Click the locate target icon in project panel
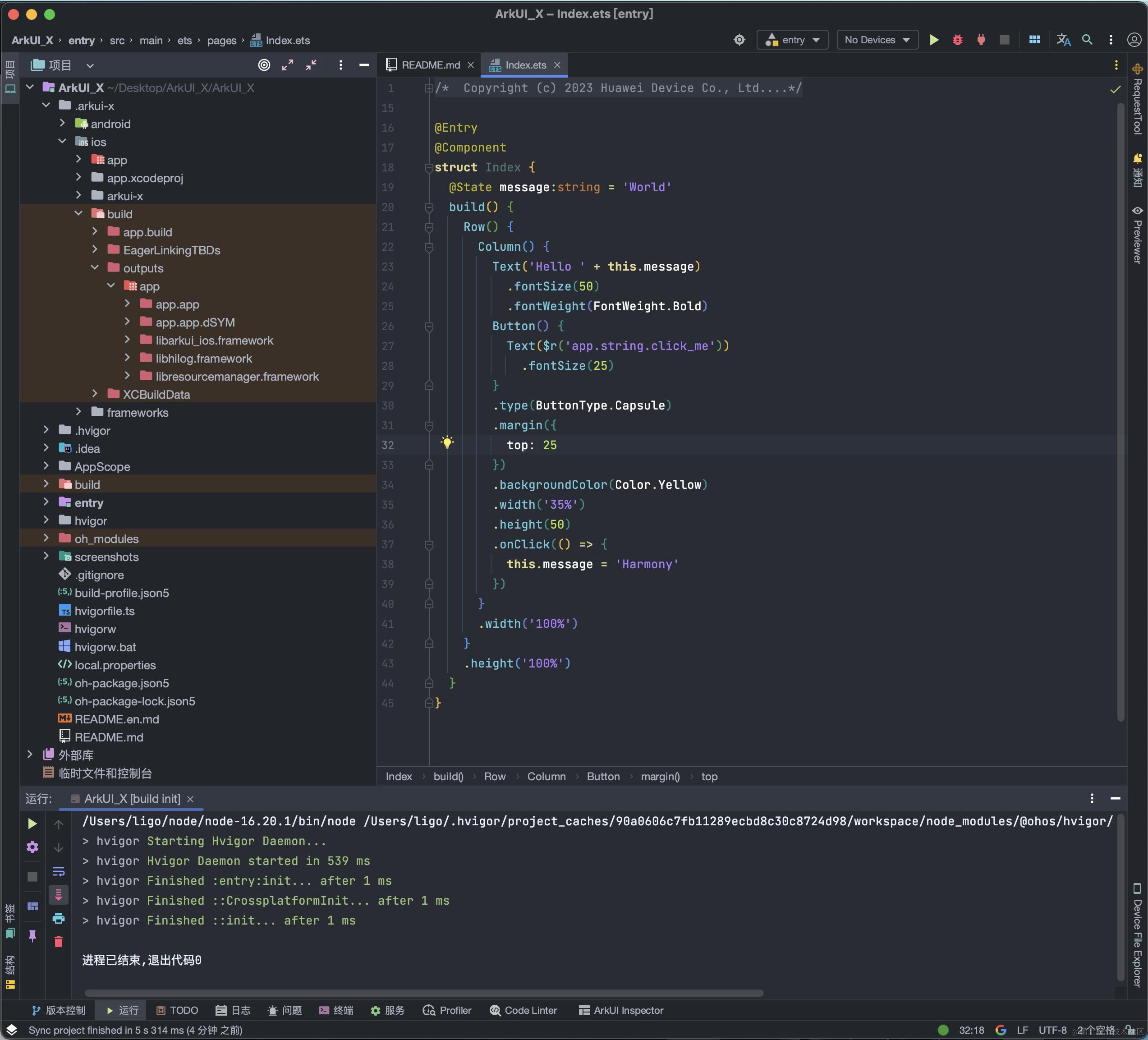The width and height of the screenshot is (1148, 1040). coord(264,65)
